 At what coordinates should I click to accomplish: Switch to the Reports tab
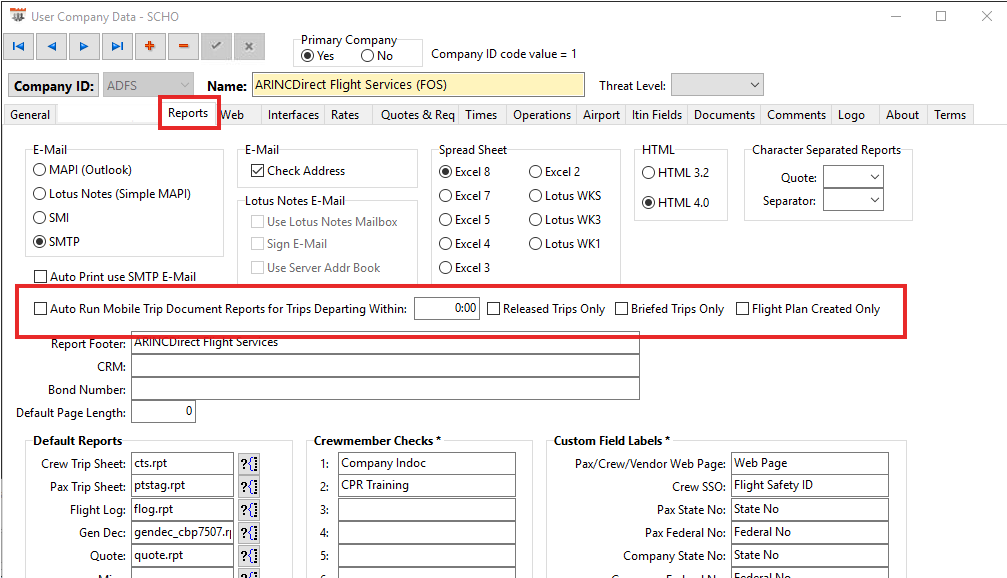coord(188,113)
